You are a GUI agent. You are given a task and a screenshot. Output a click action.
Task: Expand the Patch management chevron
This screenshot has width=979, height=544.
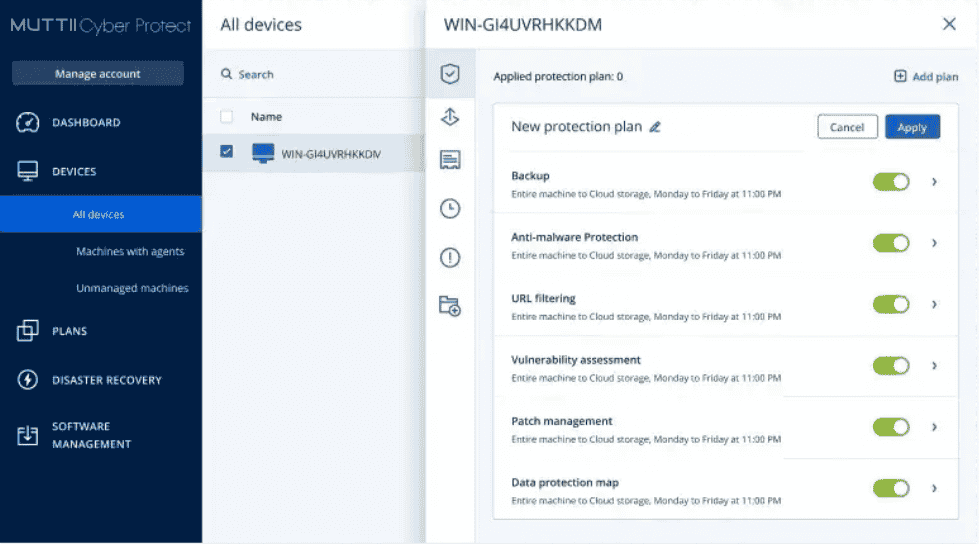934,427
